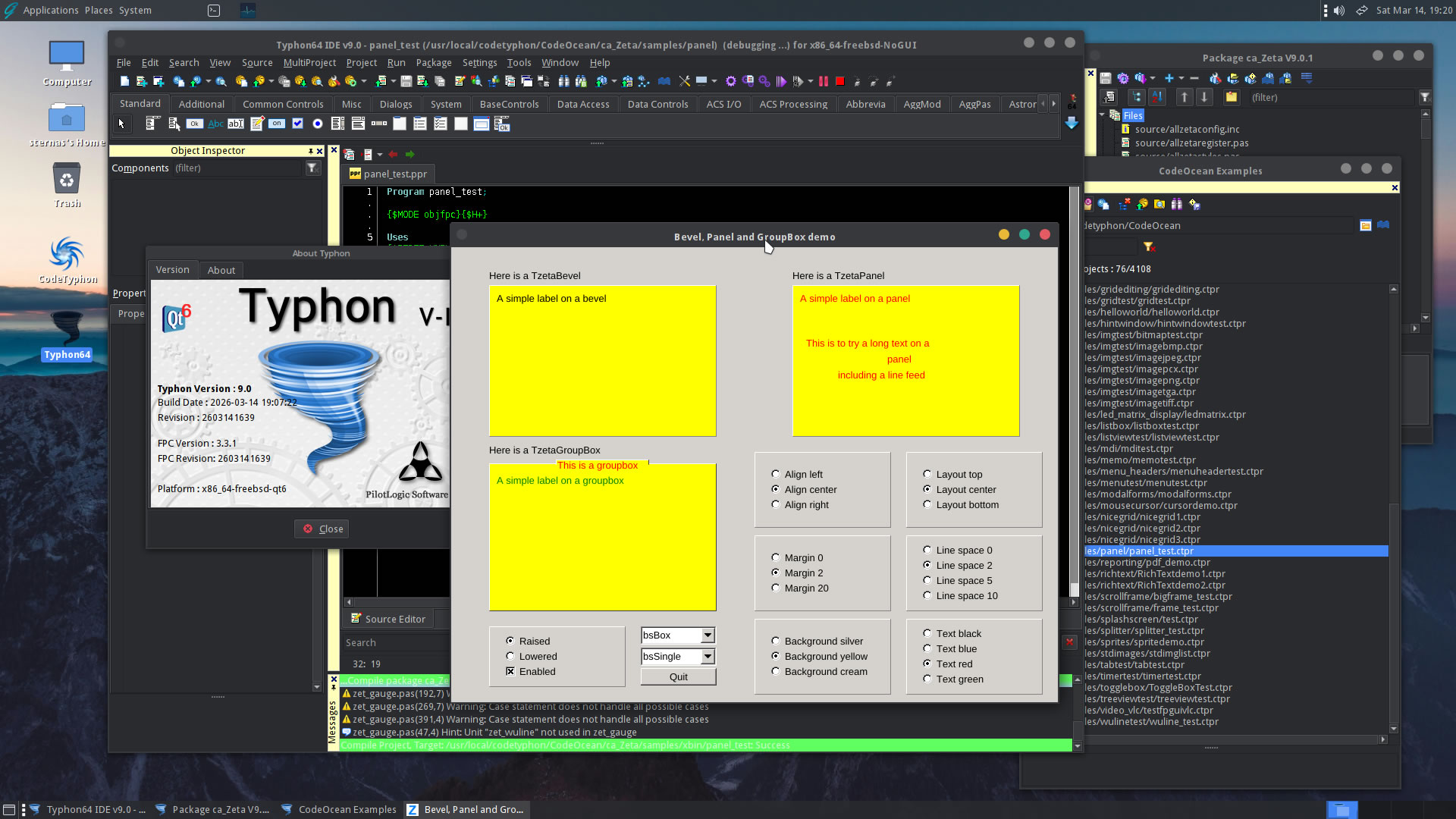Viewport: 1456px width, 819px height.
Task: Collapse the Files tree node in Package window
Action: click(1102, 115)
